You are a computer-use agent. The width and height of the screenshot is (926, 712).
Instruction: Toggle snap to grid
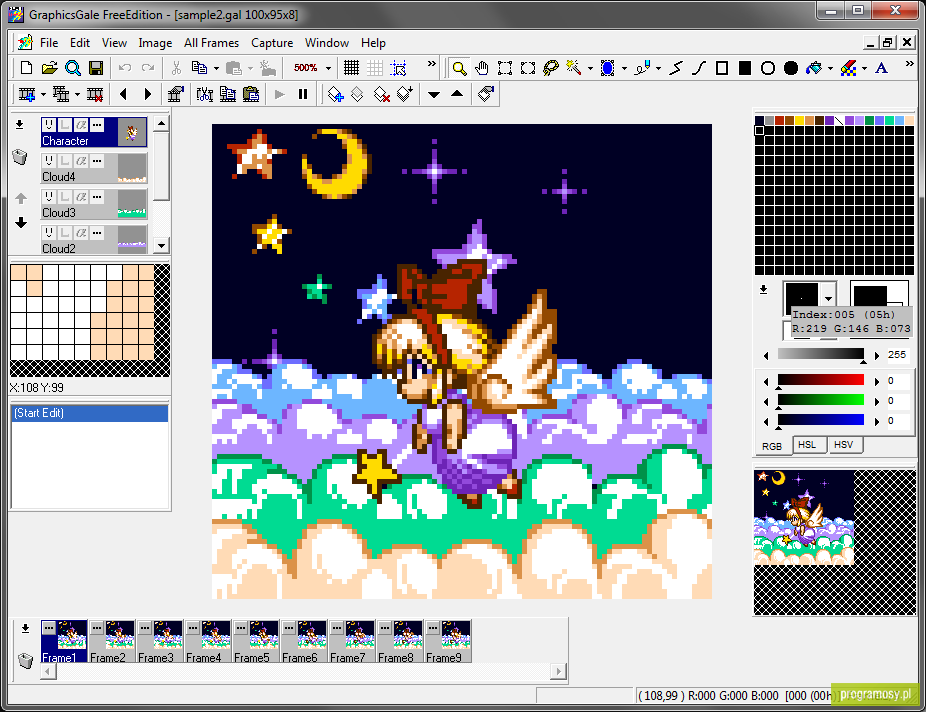(399, 68)
